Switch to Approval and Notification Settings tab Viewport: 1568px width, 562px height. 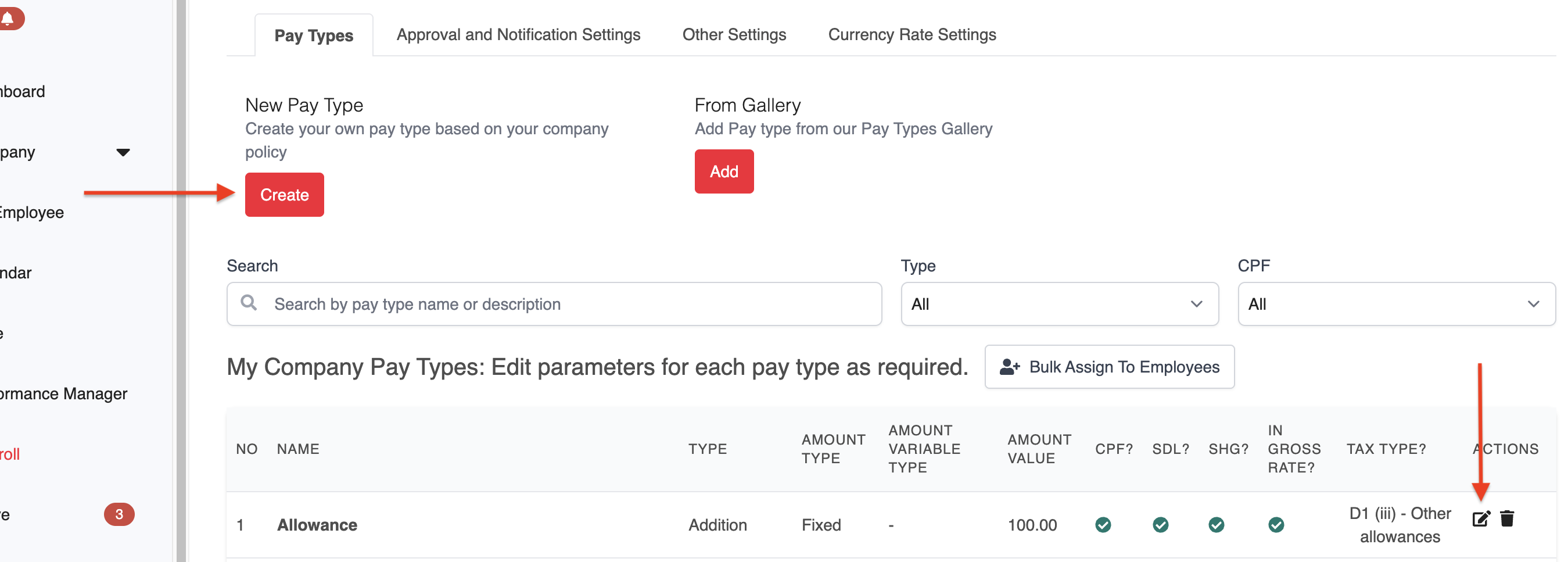tap(518, 35)
